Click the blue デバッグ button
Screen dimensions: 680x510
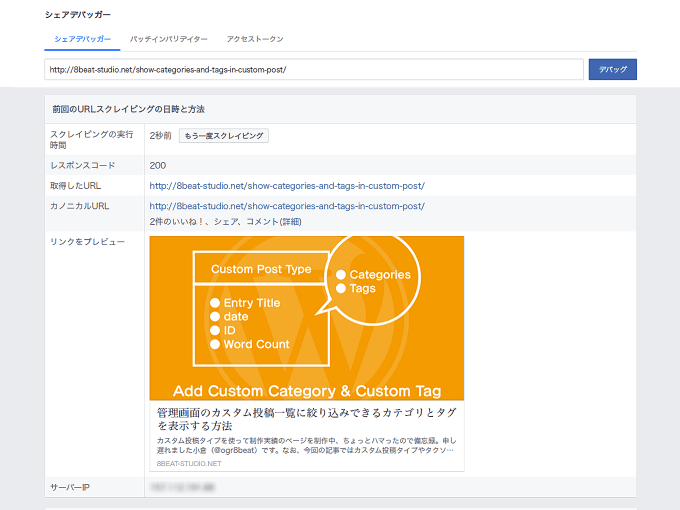612,69
